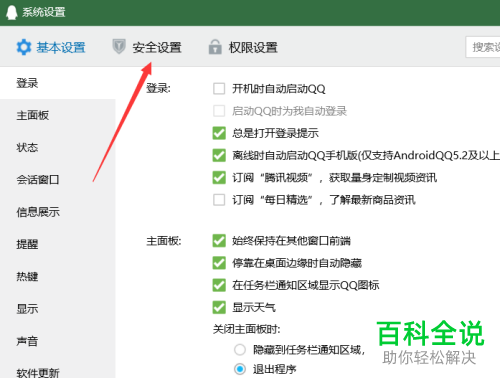The image size is (500, 378).
Task: Open the 基本设置 tab
Action: (51, 47)
